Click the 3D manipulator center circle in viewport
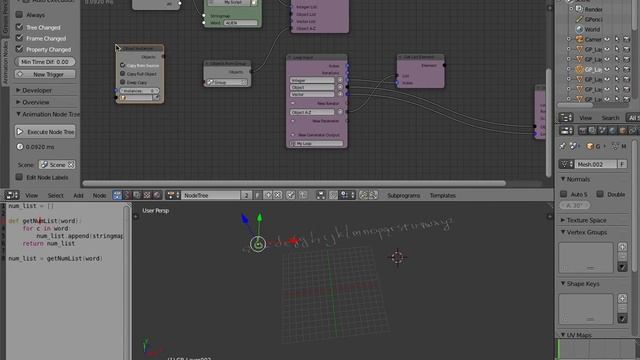This screenshot has width=640, height=360. [x=258, y=244]
